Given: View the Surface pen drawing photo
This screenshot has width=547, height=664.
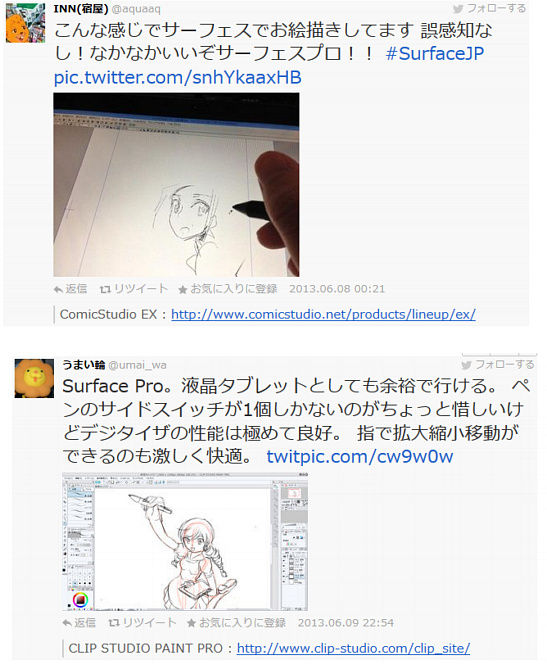Looking at the screenshot, I should (x=176, y=185).
